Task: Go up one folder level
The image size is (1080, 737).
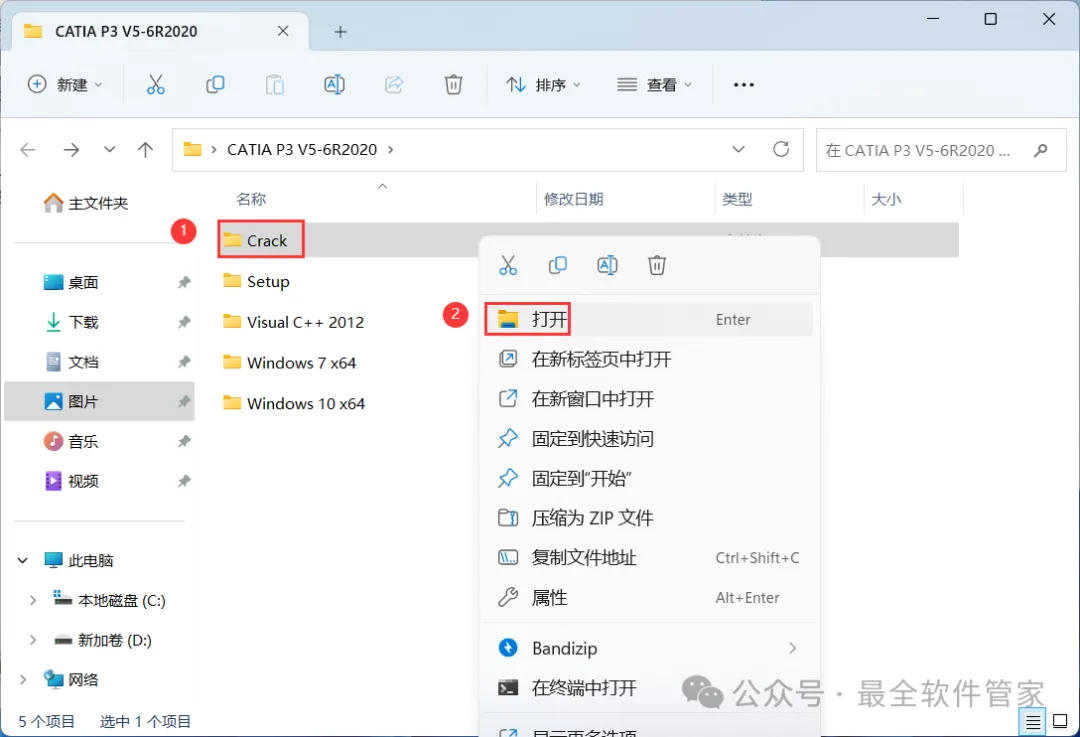Action: [145, 149]
